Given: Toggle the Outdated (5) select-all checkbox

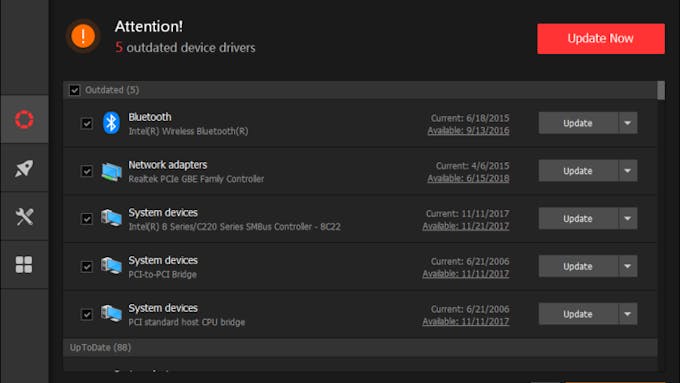Looking at the screenshot, I should click(75, 90).
